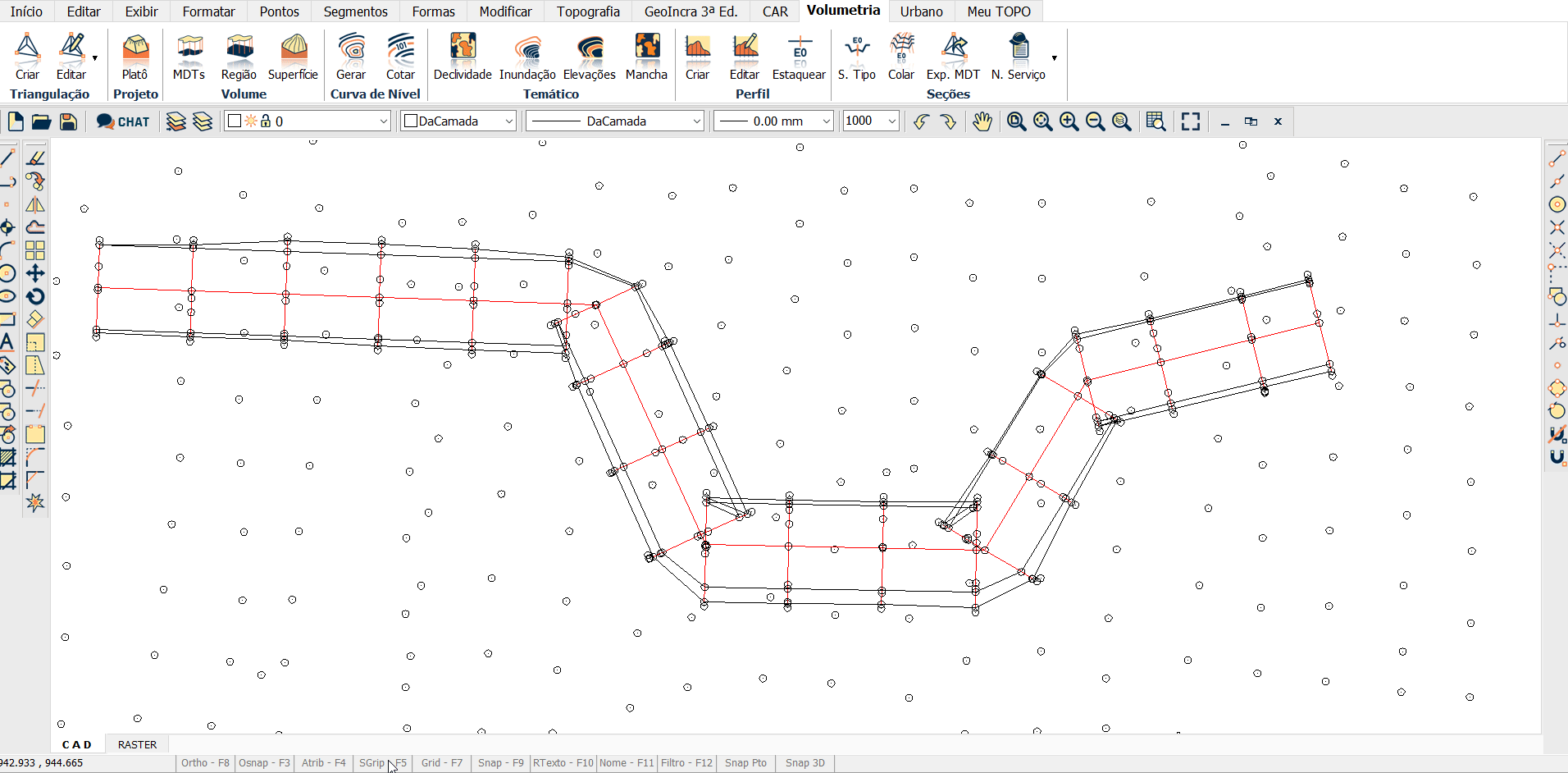This screenshot has width=1568, height=773.
Task: Open the DaCamada color selector
Action: 458,121
